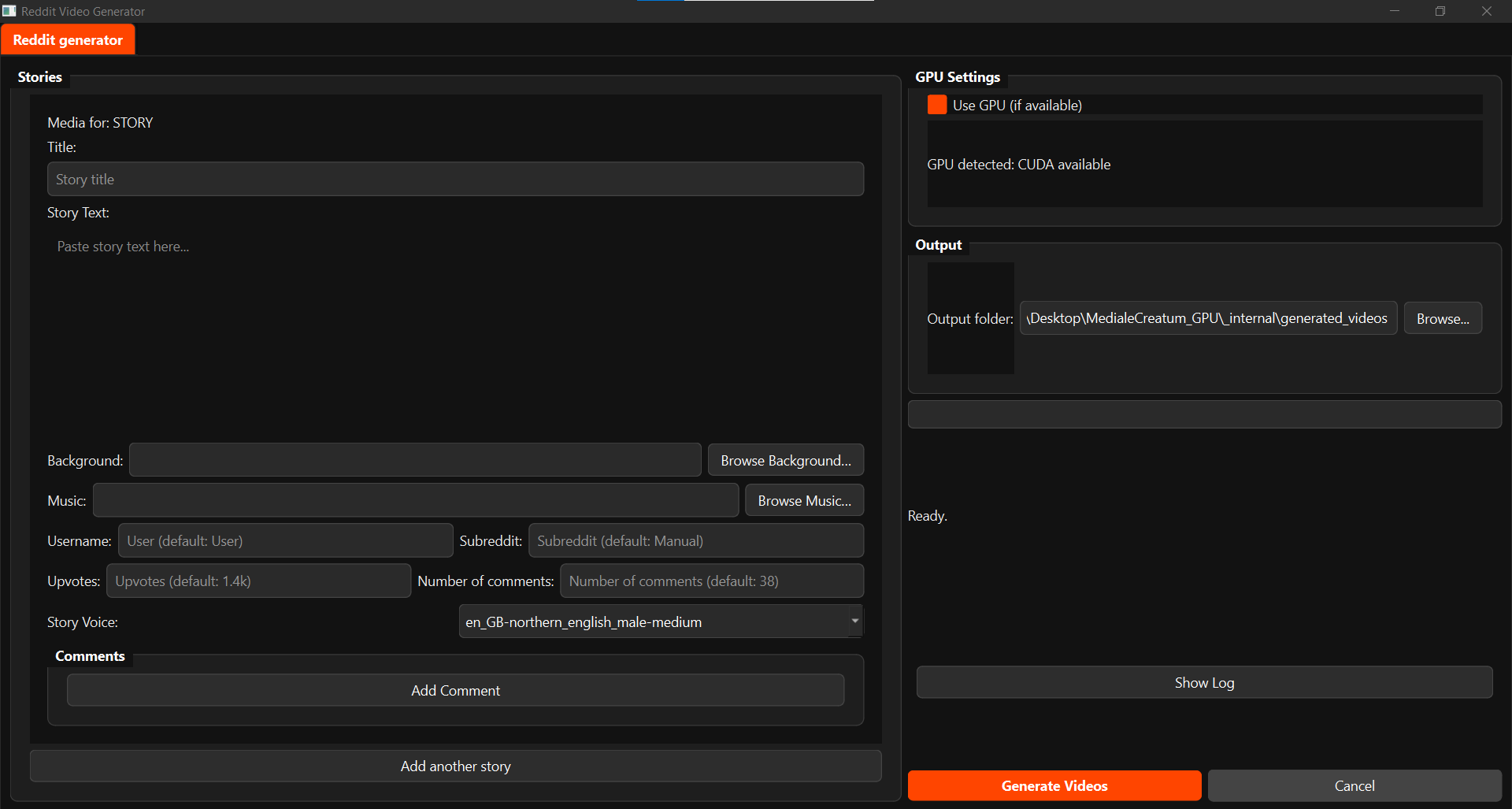Toggle the Use GPU checkbox
The height and width of the screenshot is (809, 1512).
(x=937, y=105)
